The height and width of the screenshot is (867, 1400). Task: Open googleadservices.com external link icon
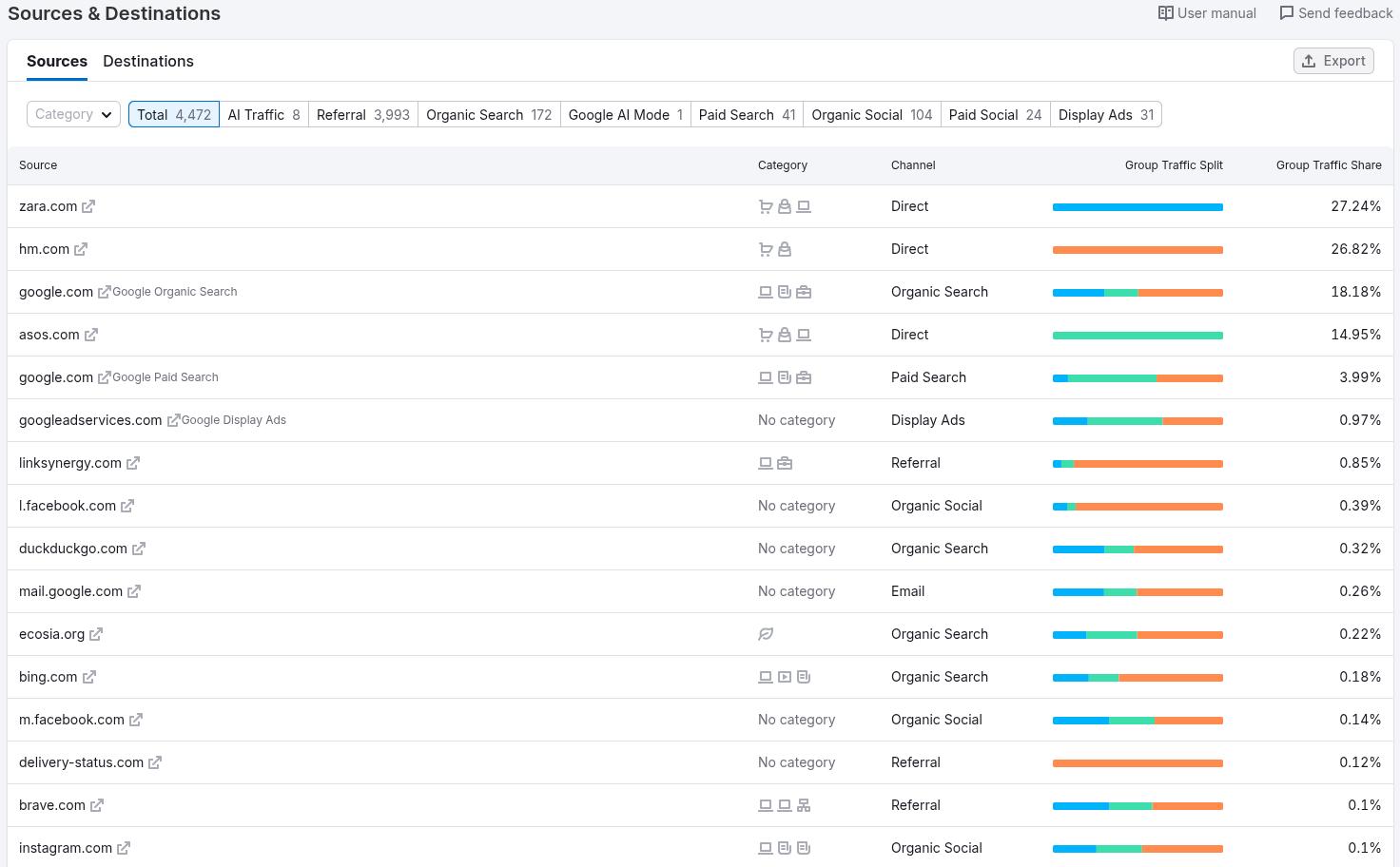(x=173, y=420)
